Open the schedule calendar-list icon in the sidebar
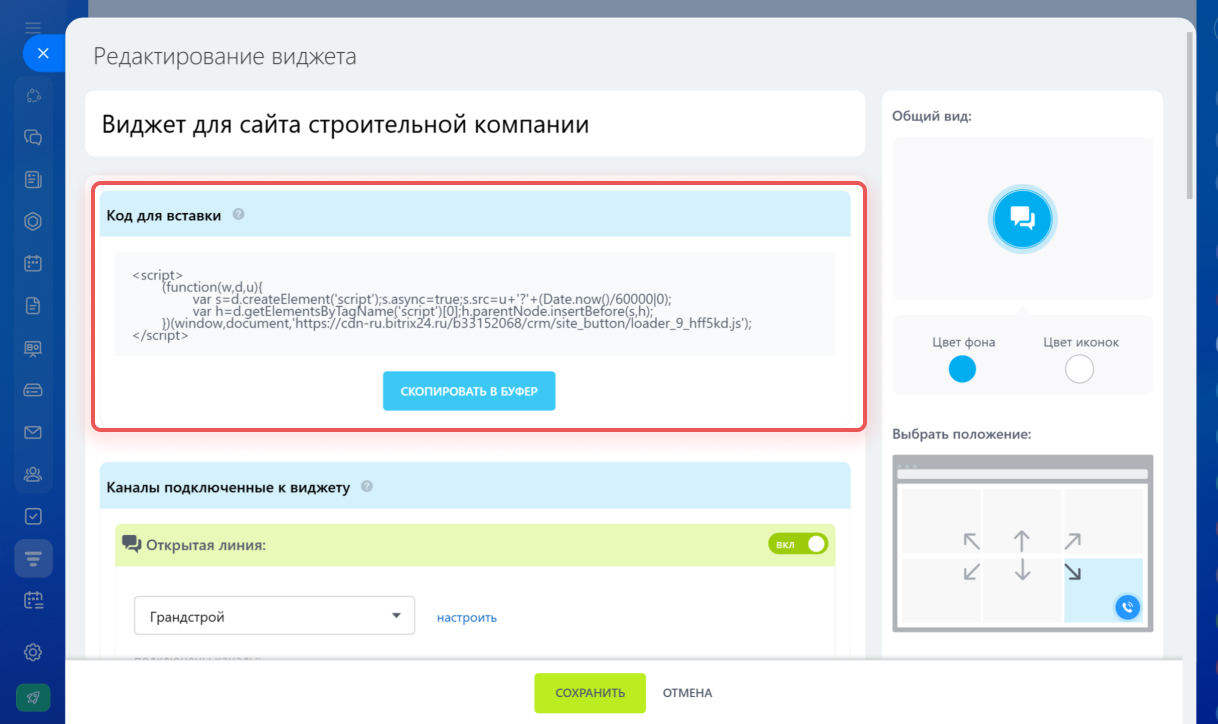Image resolution: width=1218 pixels, height=724 pixels. pos(33,600)
